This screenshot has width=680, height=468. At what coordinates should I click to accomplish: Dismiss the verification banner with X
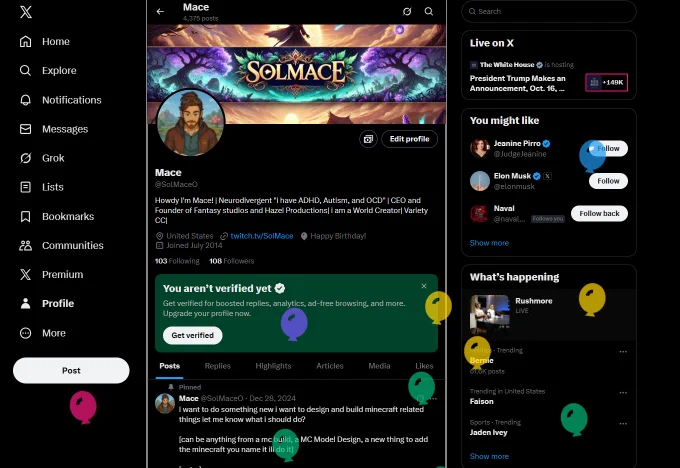click(424, 286)
